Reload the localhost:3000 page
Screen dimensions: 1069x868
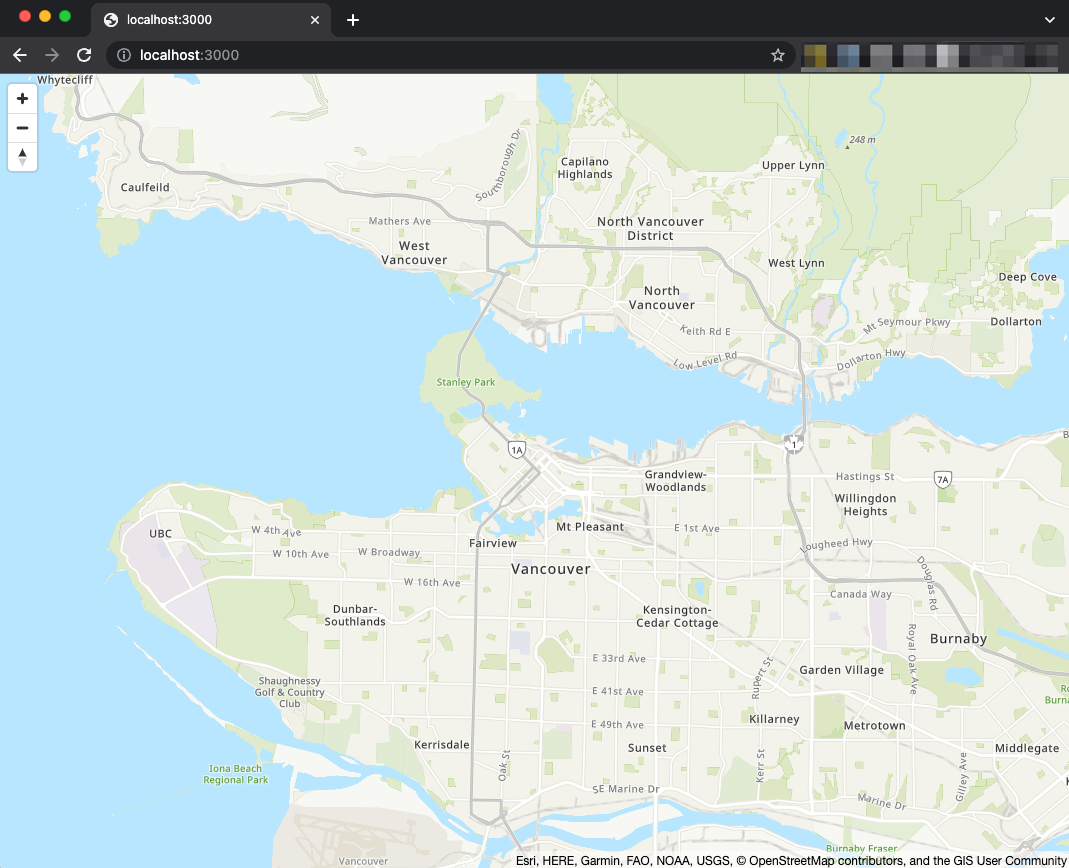(x=83, y=55)
